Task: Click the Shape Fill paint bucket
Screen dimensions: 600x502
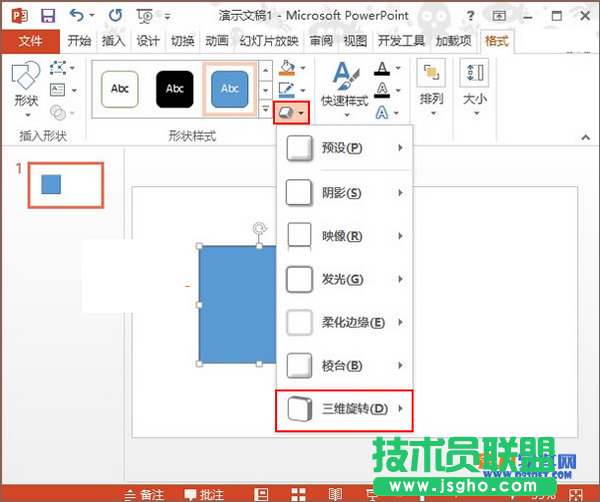Action: click(x=287, y=68)
